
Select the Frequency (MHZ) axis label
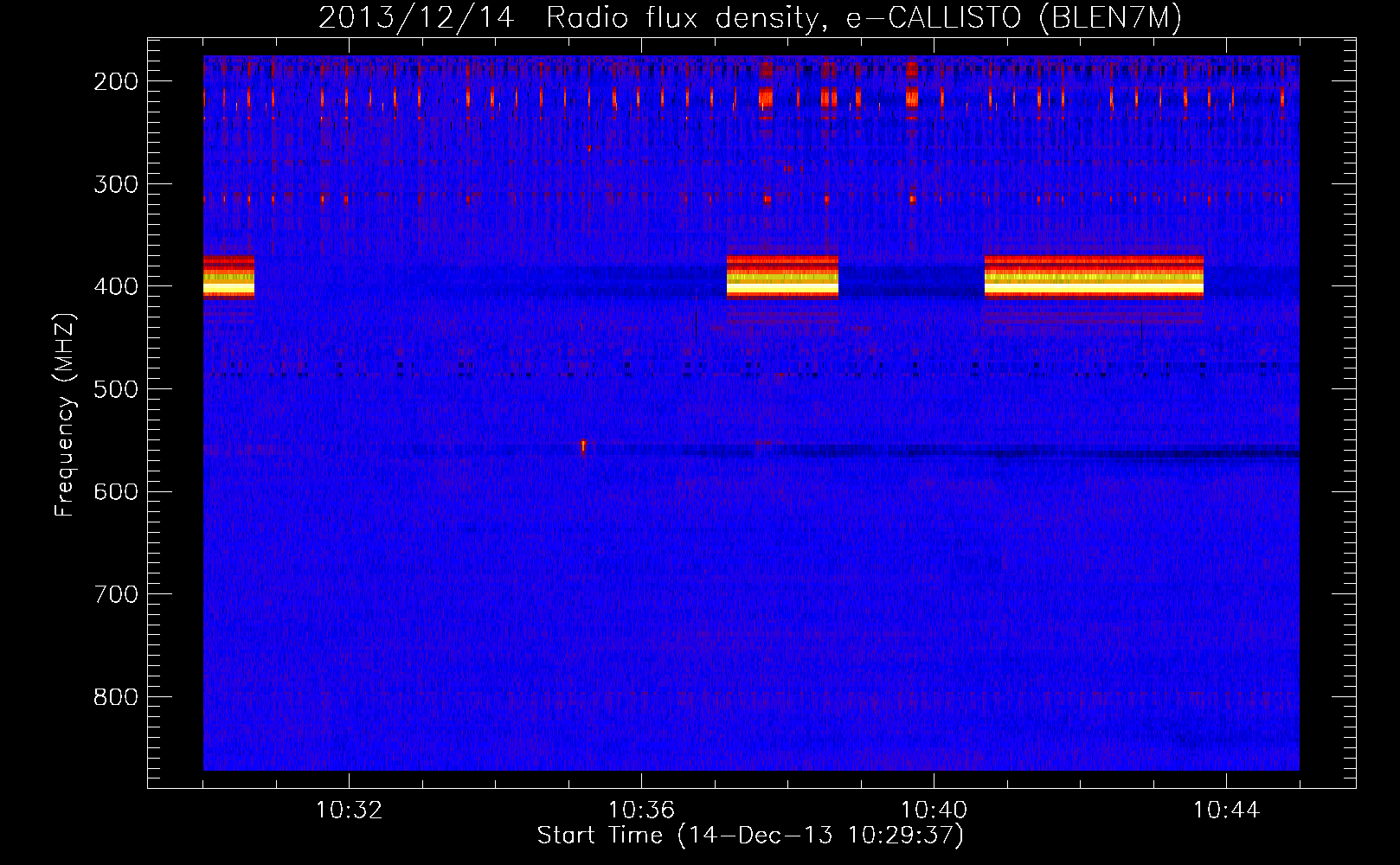click(x=65, y=414)
